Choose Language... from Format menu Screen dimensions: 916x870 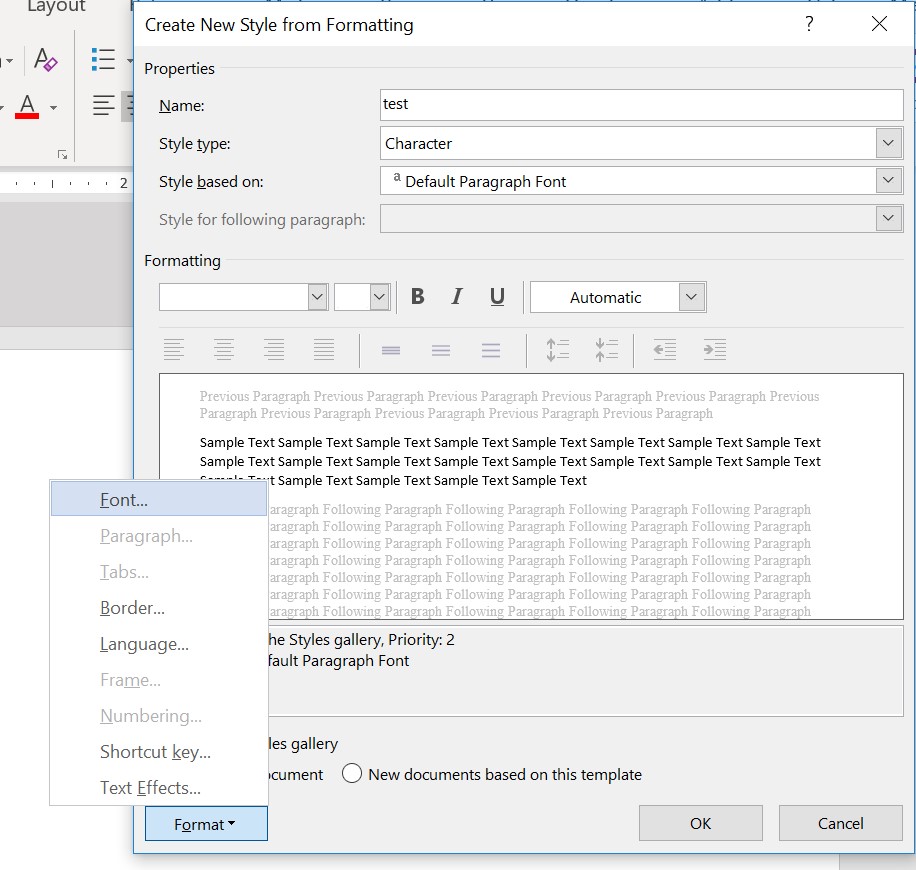tap(159, 644)
